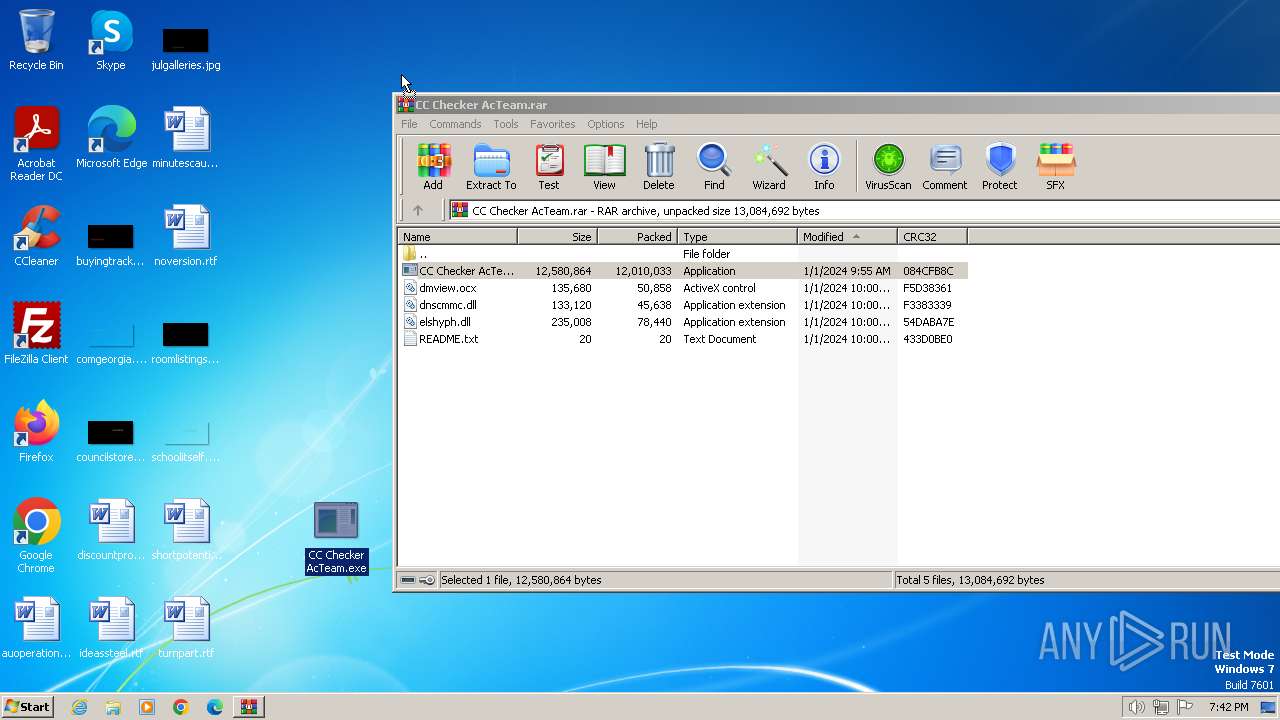The image size is (1280, 720).
Task: Click the status bar key/disk icon
Action: [418, 580]
